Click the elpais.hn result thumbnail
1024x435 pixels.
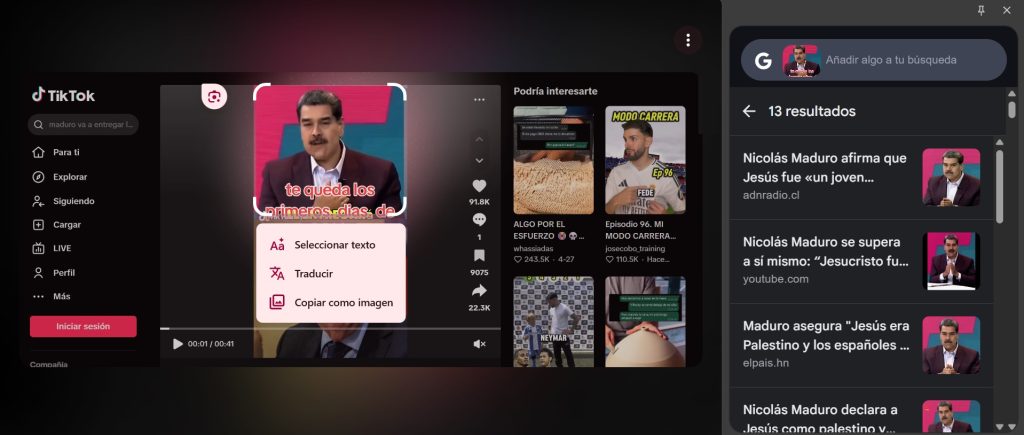[x=951, y=346]
